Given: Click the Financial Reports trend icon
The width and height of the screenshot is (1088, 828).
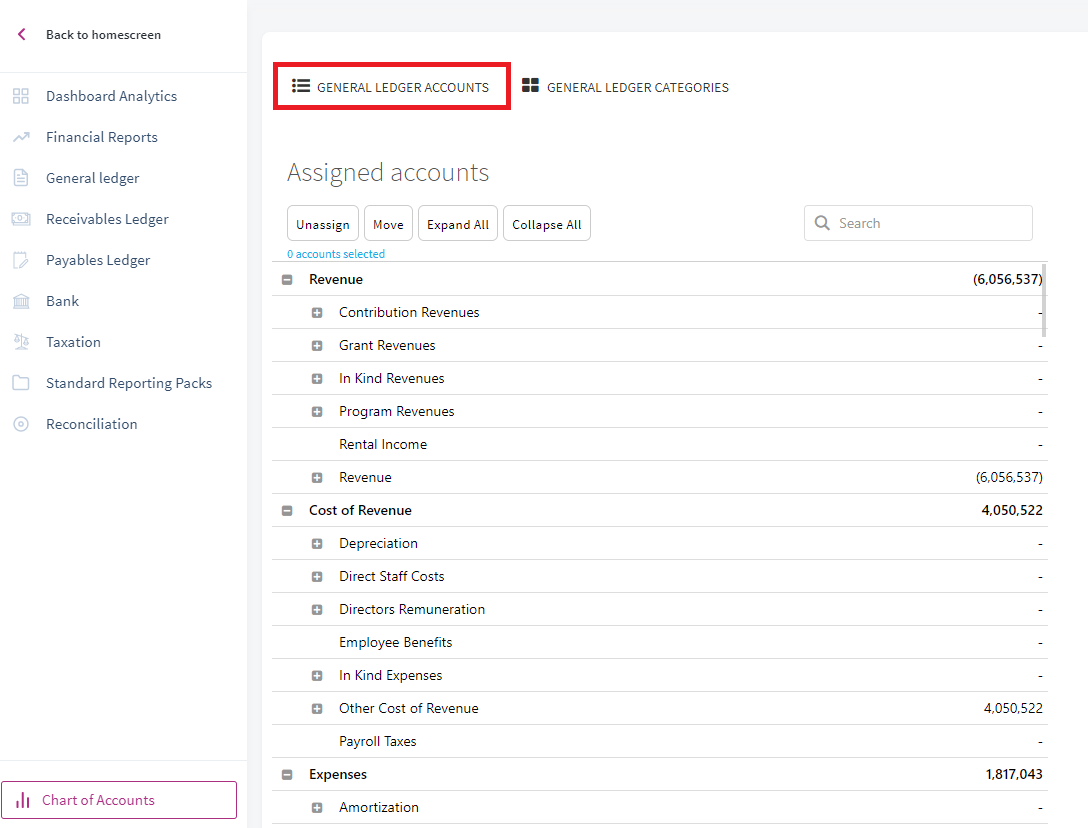Looking at the screenshot, I should click(x=21, y=137).
